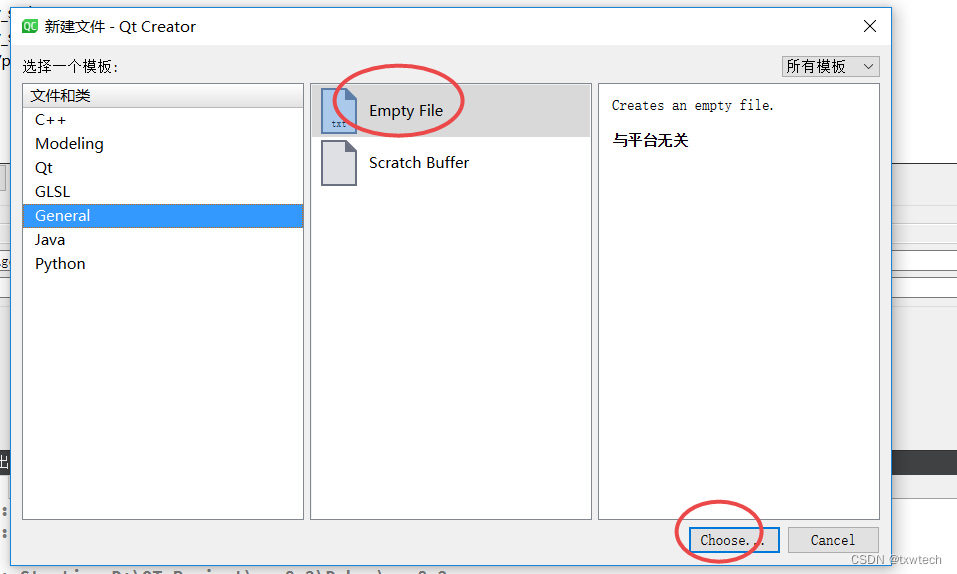Select the Scratch Buffer page icon

(x=339, y=163)
